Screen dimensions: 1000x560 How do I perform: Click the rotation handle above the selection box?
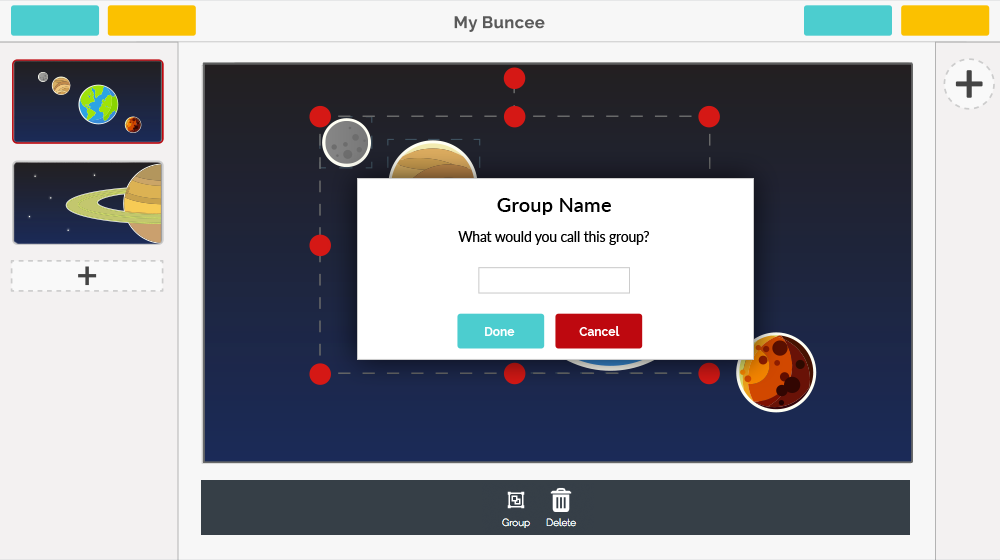pos(514,79)
